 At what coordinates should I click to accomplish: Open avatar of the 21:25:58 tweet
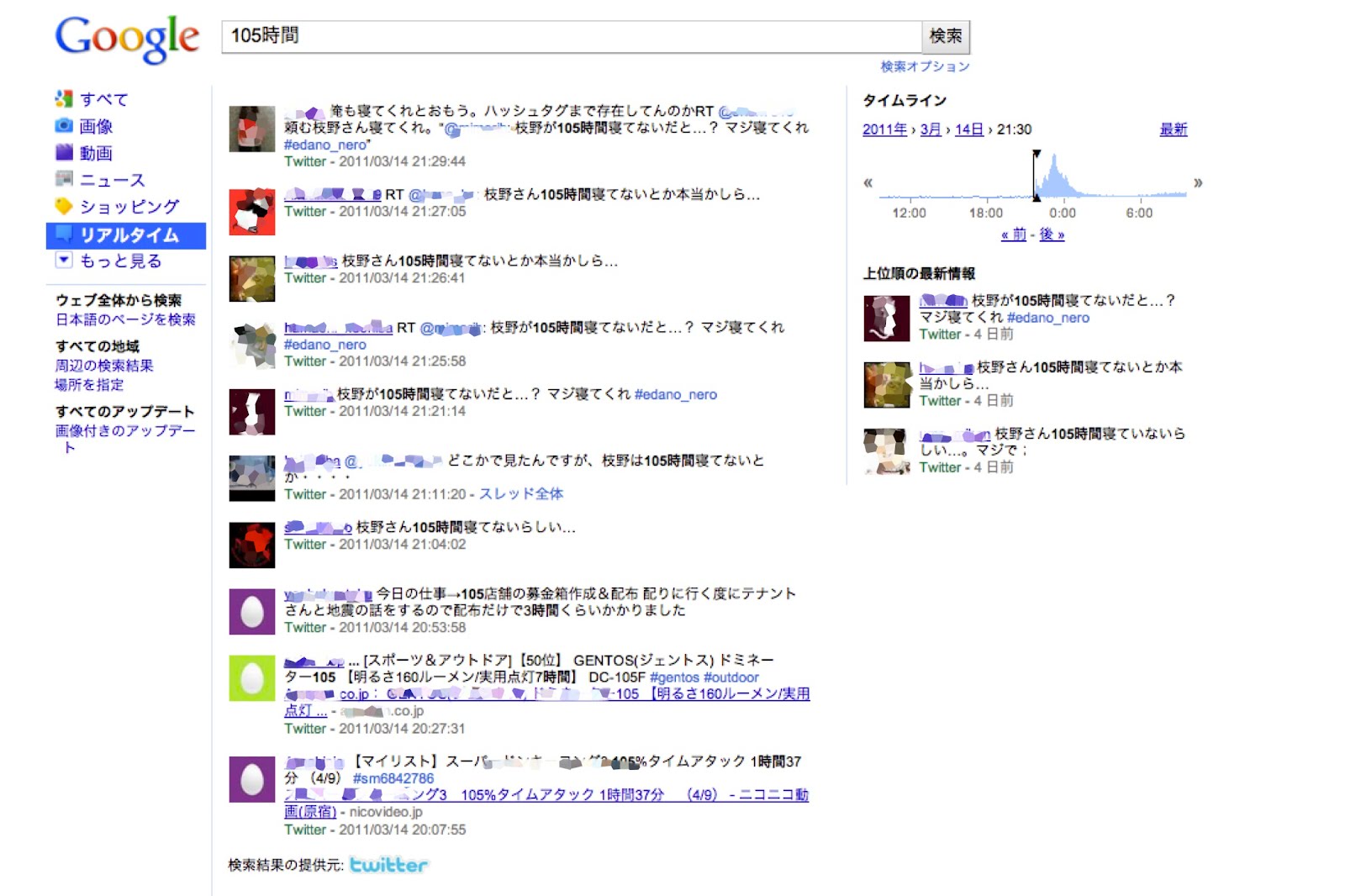click(x=252, y=345)
